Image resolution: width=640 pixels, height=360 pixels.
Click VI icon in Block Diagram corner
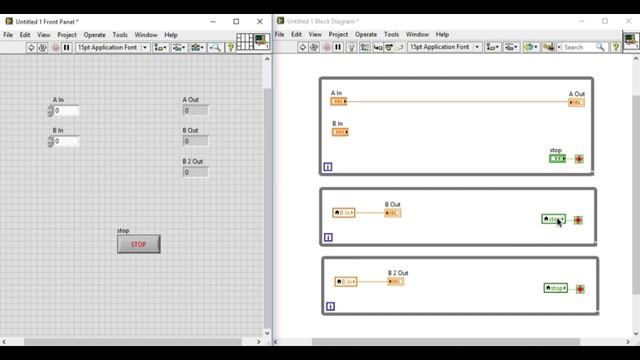[631, 42]
